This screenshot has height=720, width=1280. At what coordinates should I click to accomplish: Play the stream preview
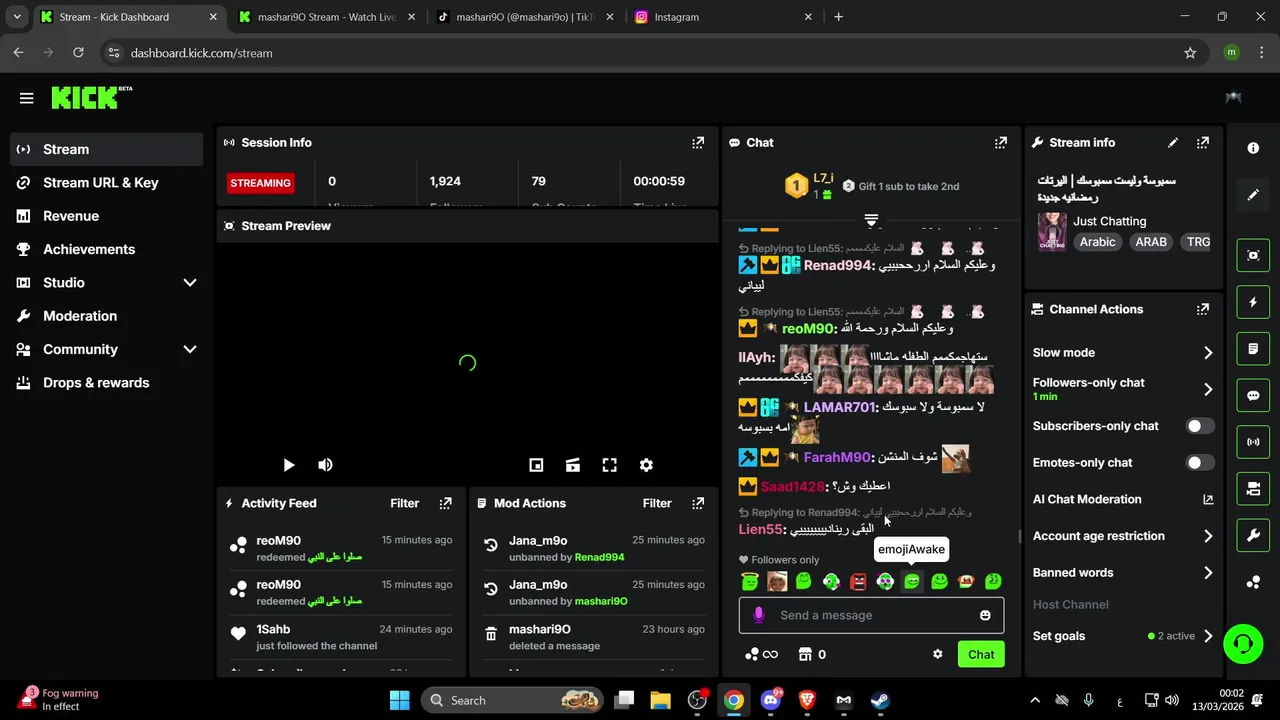pos(288,465)
